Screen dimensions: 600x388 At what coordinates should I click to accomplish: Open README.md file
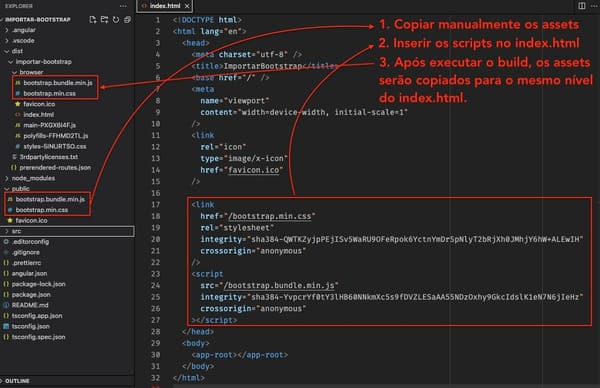click(30, 305)
